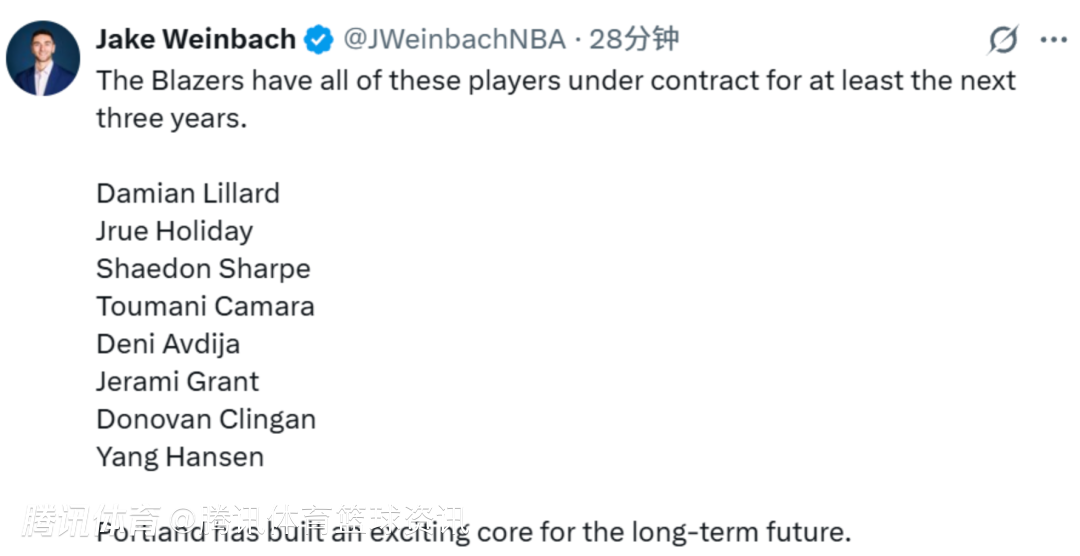The height and width of the screenshot is (556, 1080).
Task: Click on Yang Hansen in the list
Action: point(180,457)
